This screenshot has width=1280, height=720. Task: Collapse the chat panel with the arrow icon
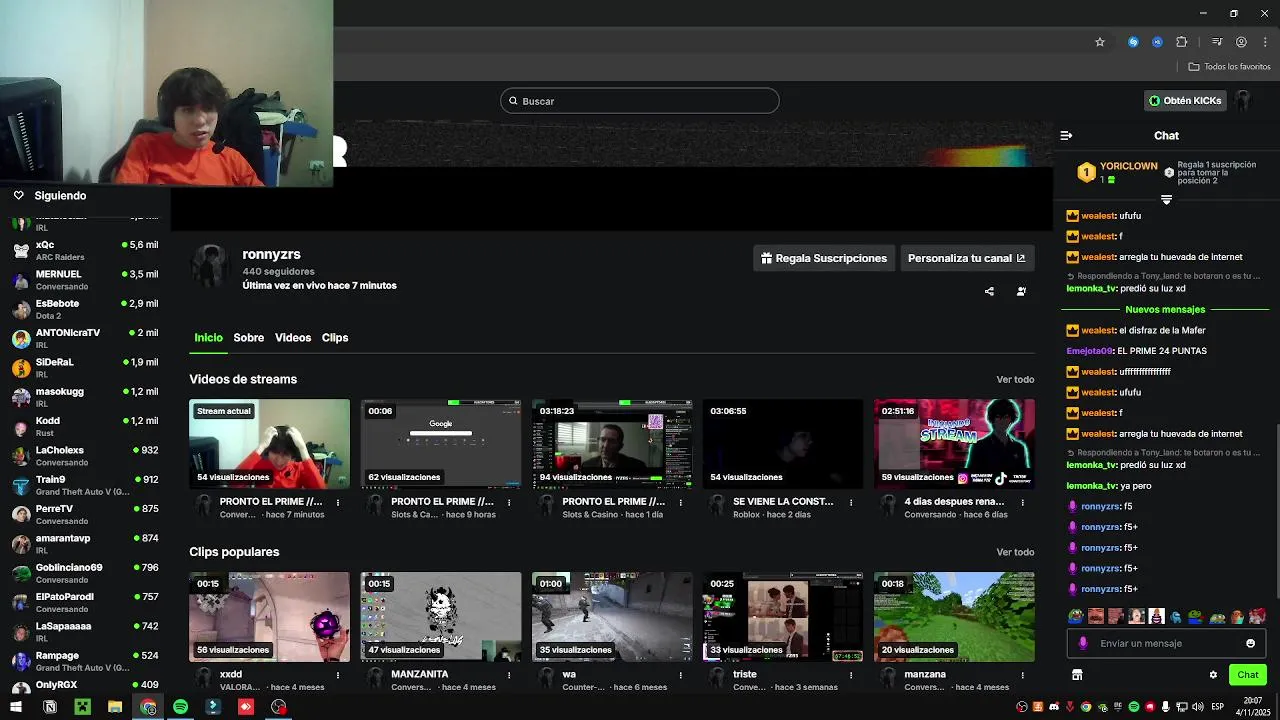pyautogui.click(x=1066, y=135)
